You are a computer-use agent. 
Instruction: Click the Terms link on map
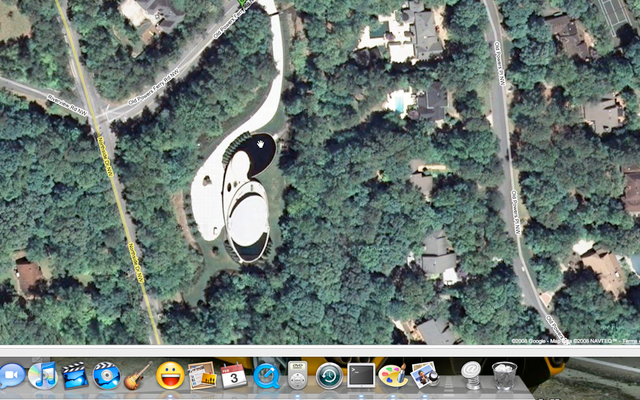(629, 341)
